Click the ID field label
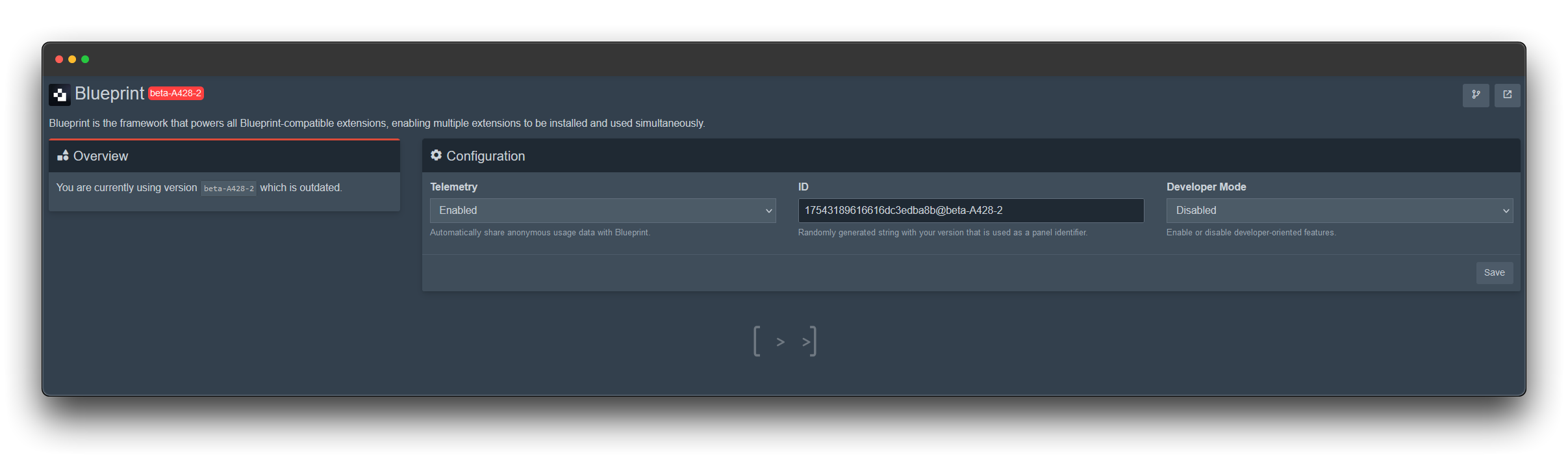This screenshot has width=1568, height=459. click(x=803, y=187)
